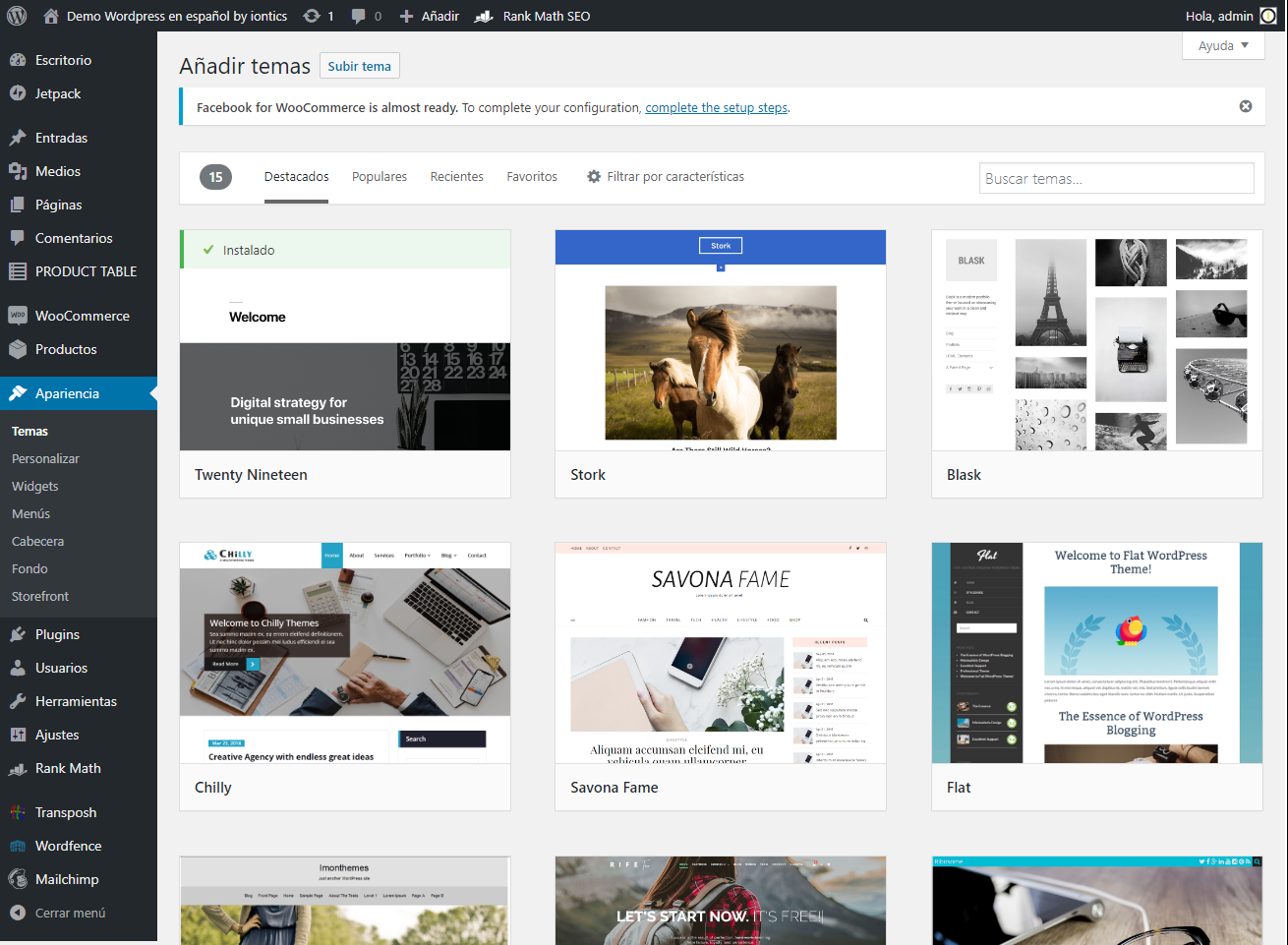This screenshot has width=1288, height=945.
Task: Expand the Ayuda help dropdown
Action: tap(1223, 45)
